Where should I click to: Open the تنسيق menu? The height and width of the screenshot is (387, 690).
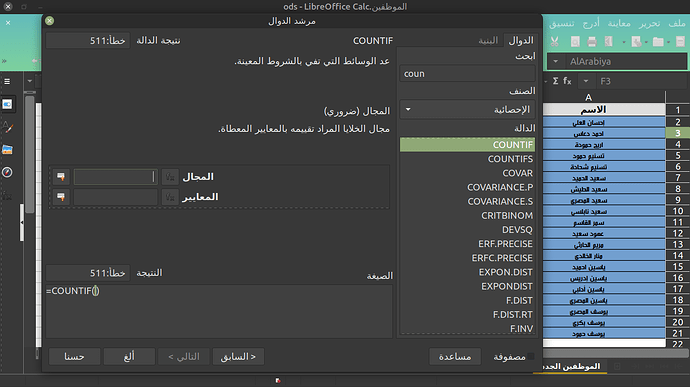[x=562, y=24]
